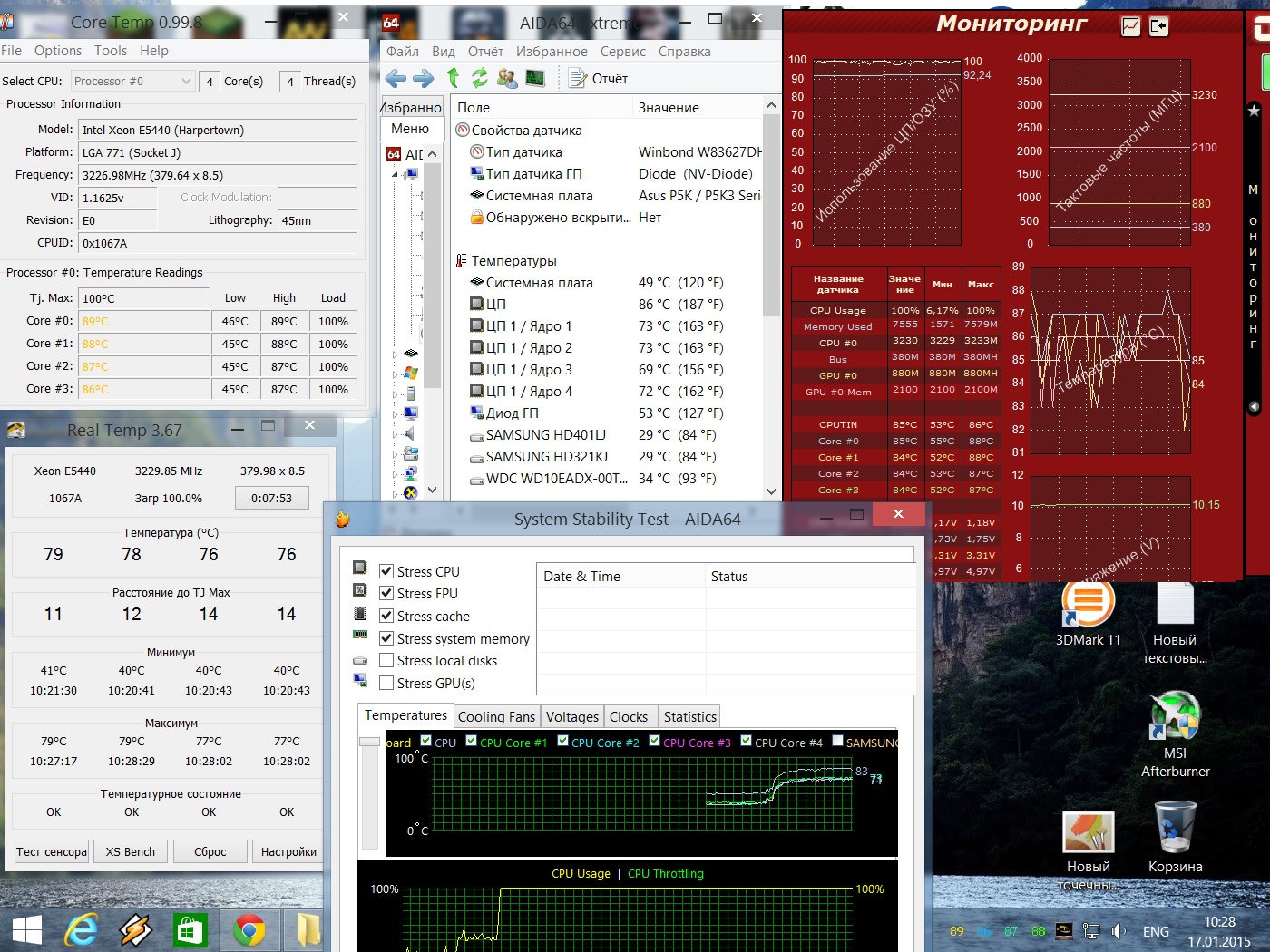Open File Explorer folder on taskbar
Viewport: 1270px width, 952px height.
pos(307,930)
